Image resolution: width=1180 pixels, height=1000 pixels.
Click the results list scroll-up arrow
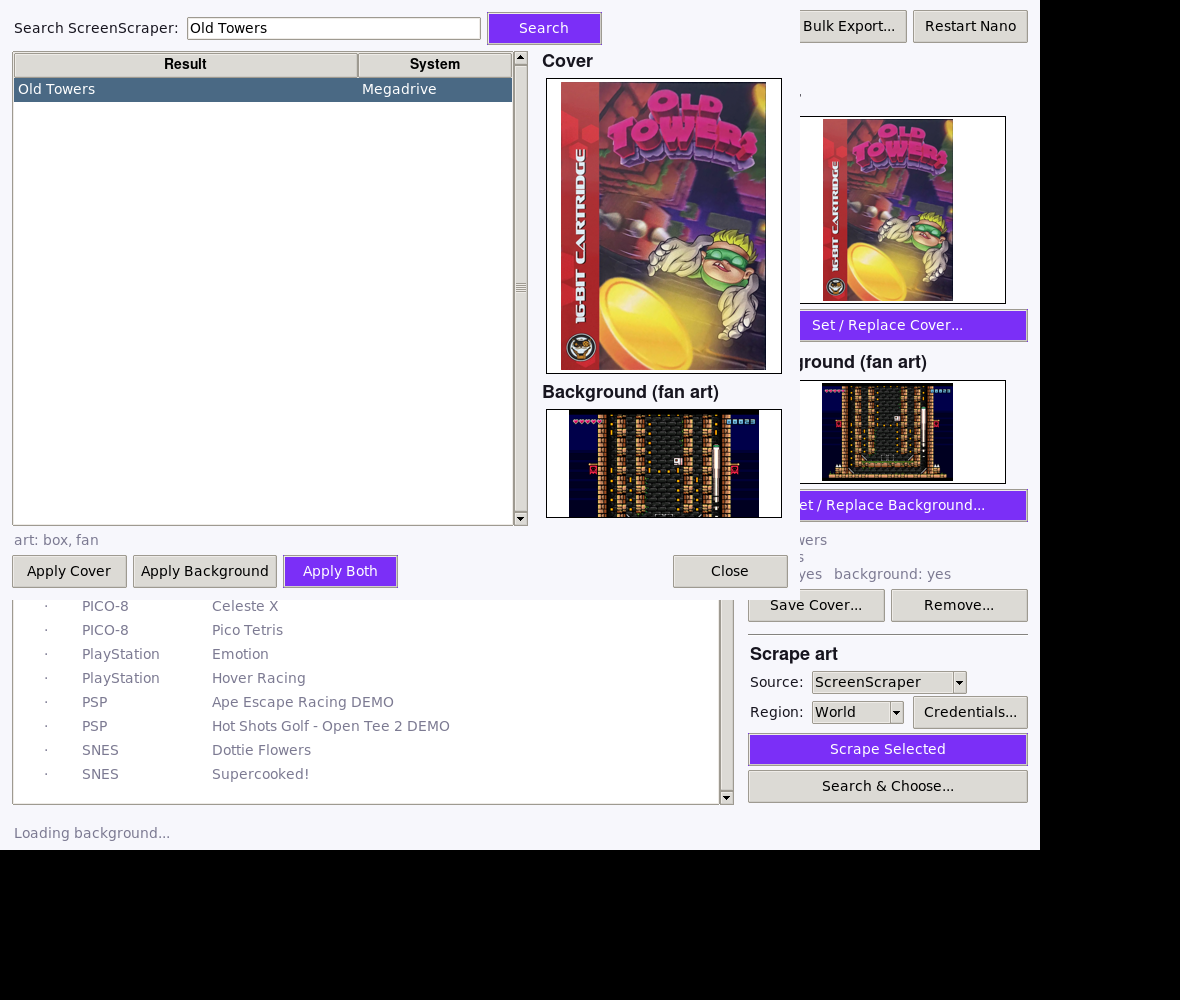pos(520,59)
